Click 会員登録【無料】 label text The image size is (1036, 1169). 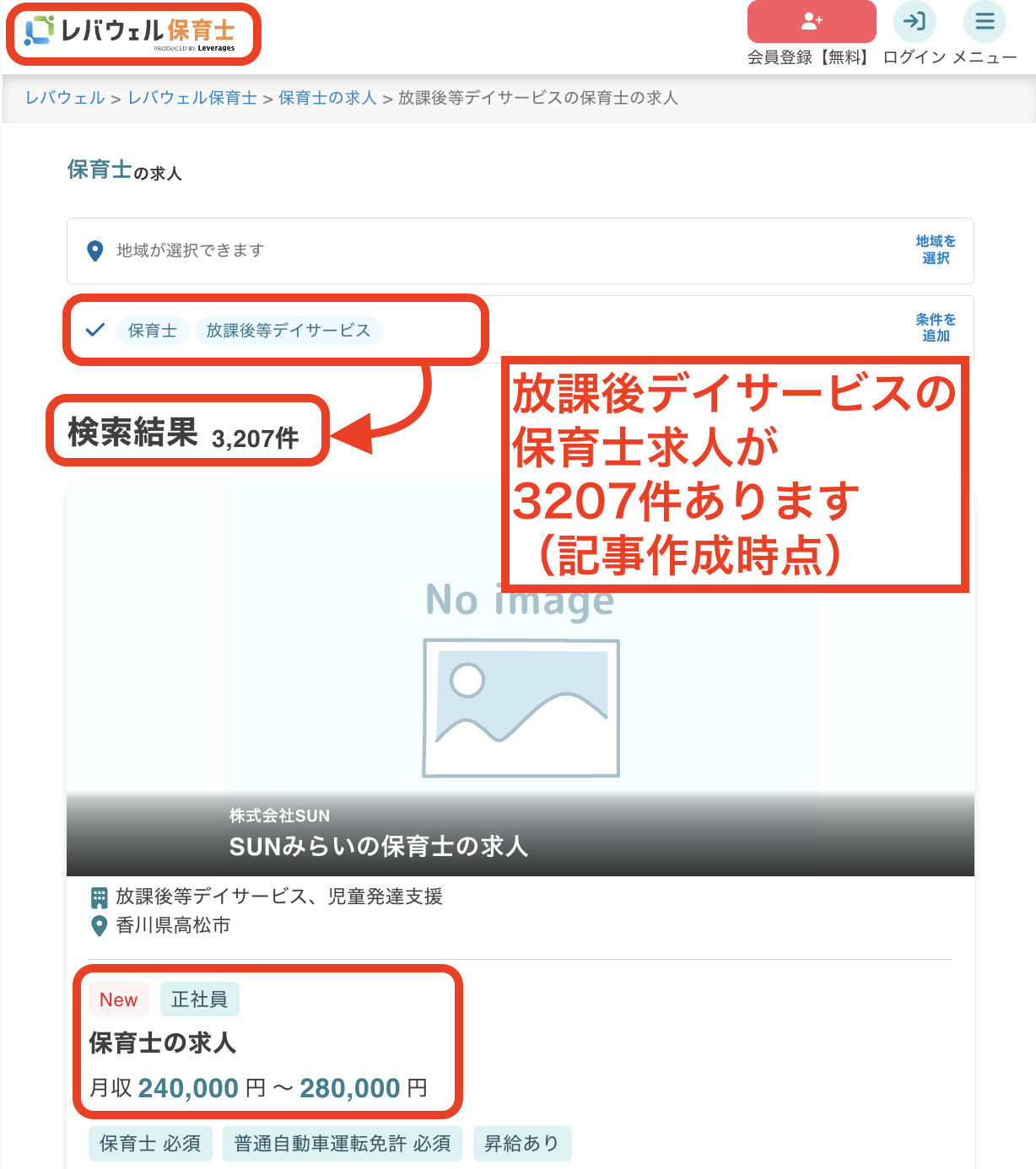pyautogui.click(x=810, y=57)
